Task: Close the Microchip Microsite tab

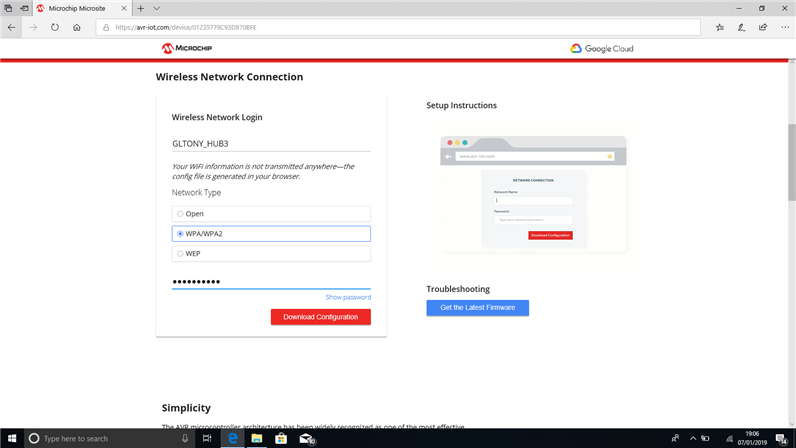Action: pos(124,8)
